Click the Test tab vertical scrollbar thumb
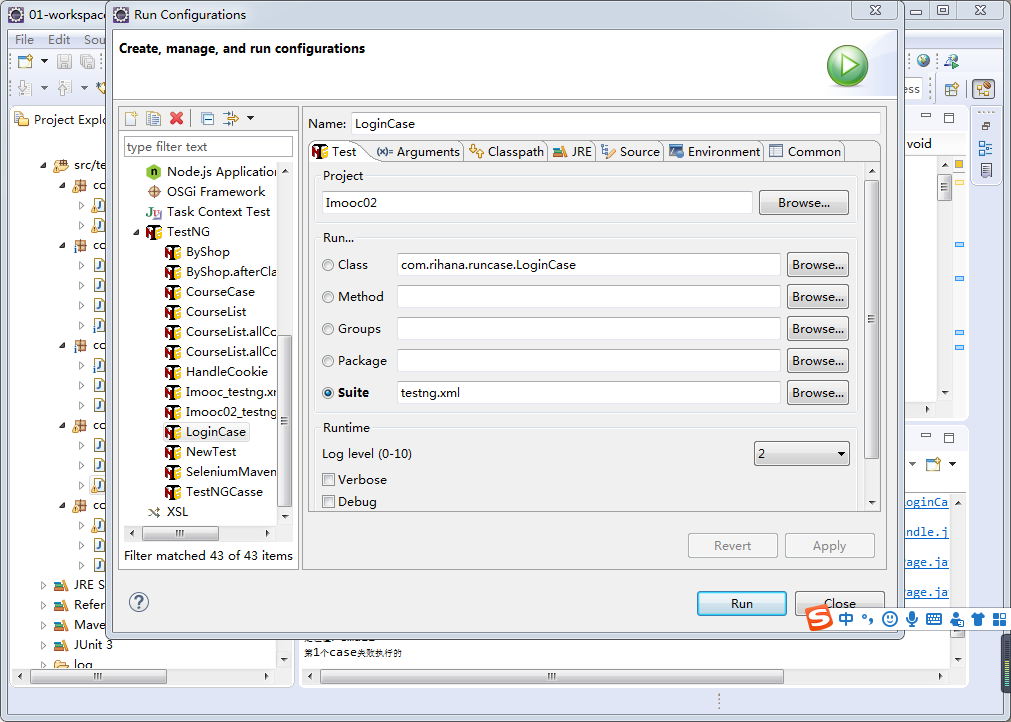This screenshot has height=722, width=1011. coord(871,319)
